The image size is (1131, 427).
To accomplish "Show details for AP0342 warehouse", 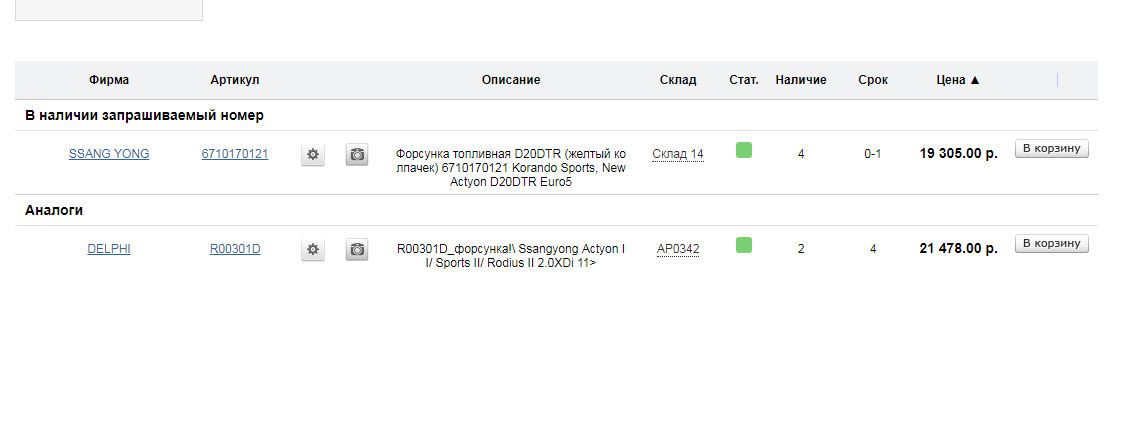I will (678, 249).
